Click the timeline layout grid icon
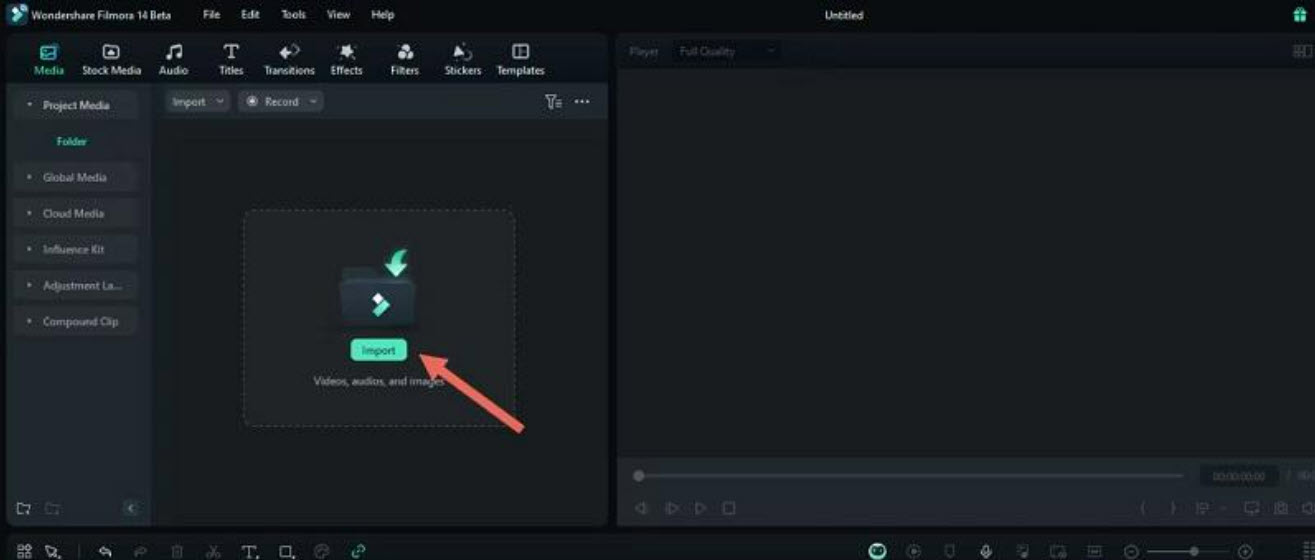 point(24,551)
